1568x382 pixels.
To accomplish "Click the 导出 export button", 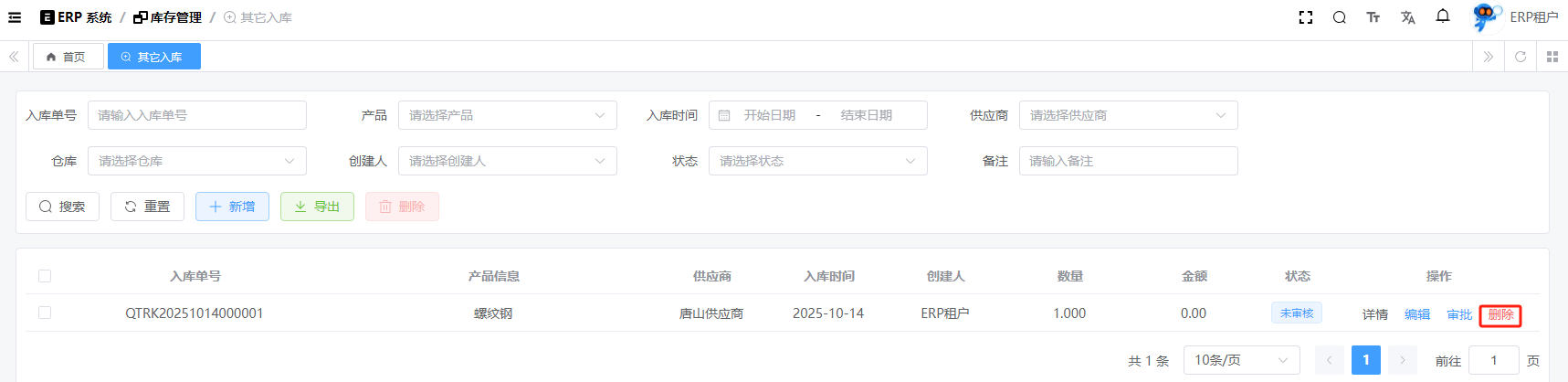I will pos(317,207).
